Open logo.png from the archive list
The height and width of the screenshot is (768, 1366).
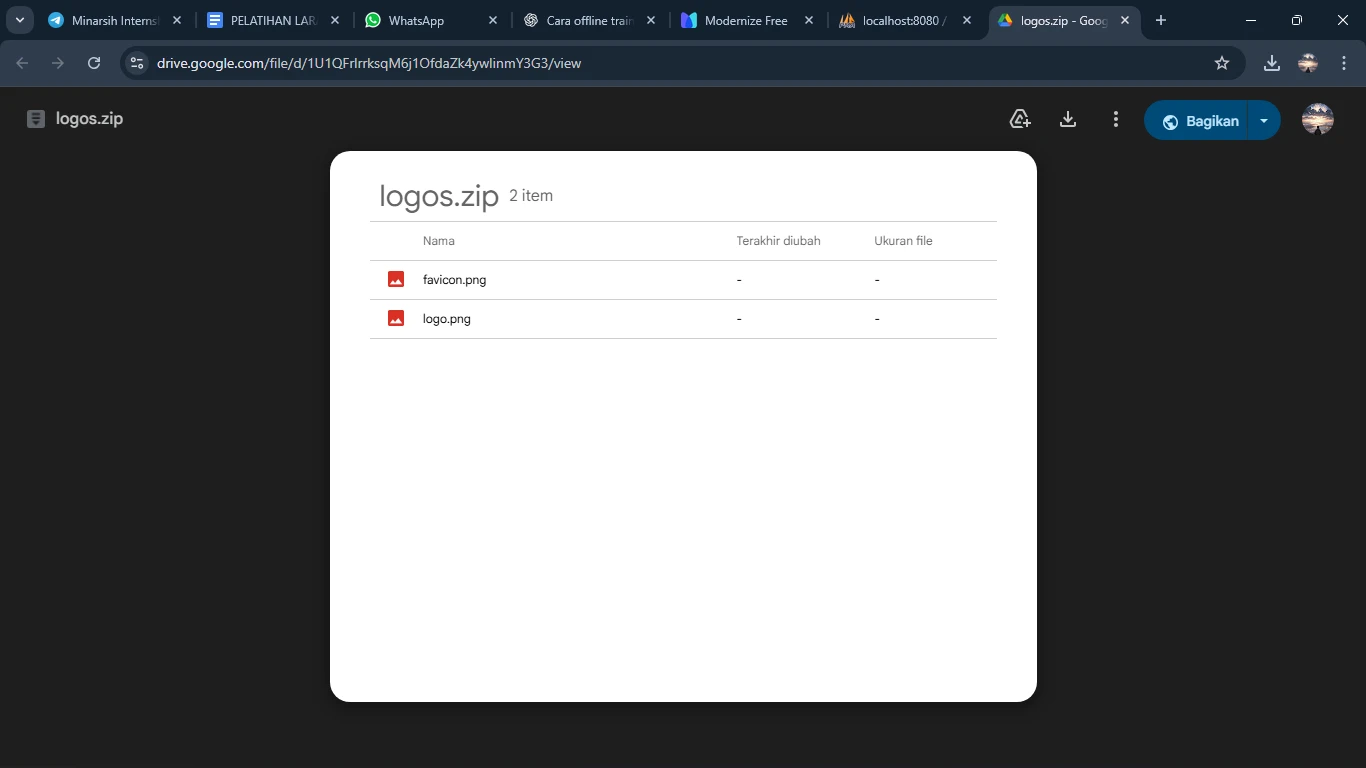[446, 319]
